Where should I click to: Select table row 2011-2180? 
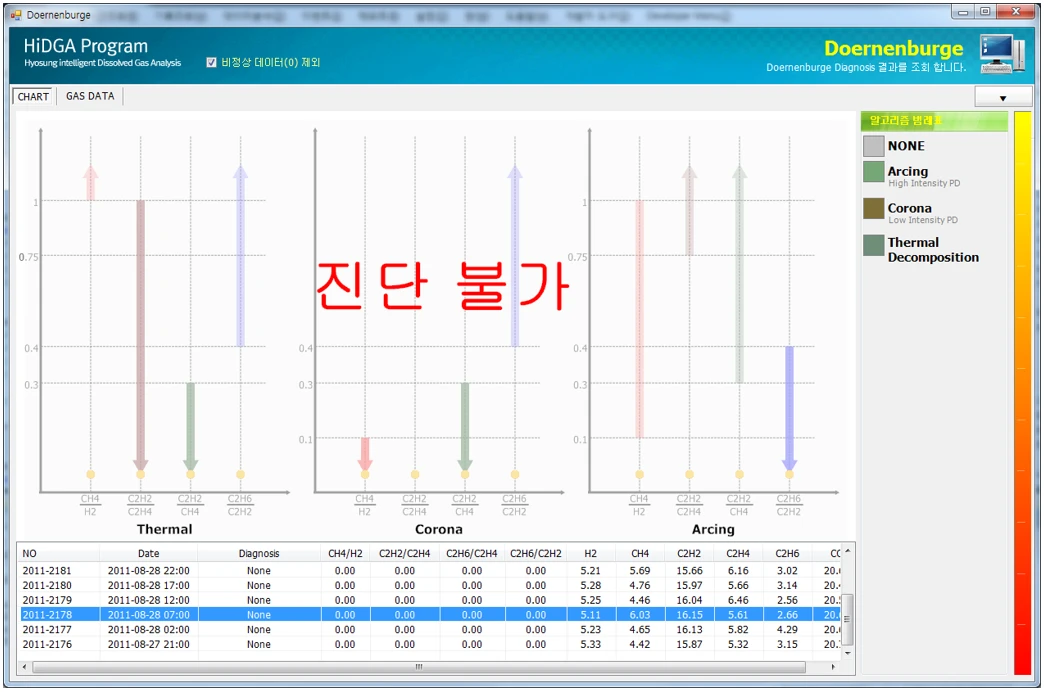[430, 585]
